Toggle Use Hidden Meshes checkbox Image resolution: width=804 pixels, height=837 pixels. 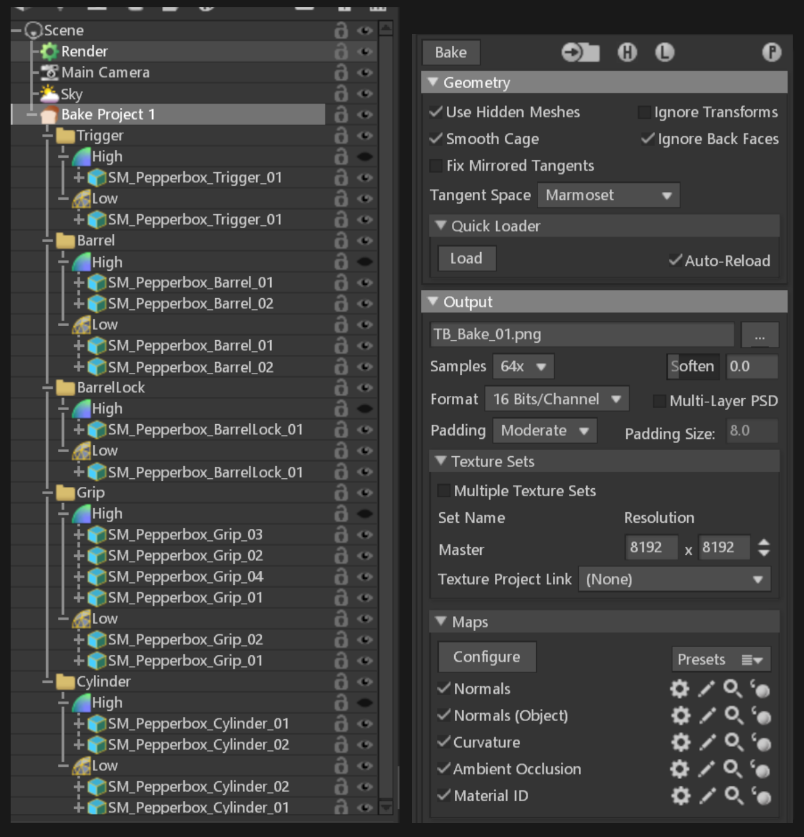pyautogui.click(x=436, y=112)
